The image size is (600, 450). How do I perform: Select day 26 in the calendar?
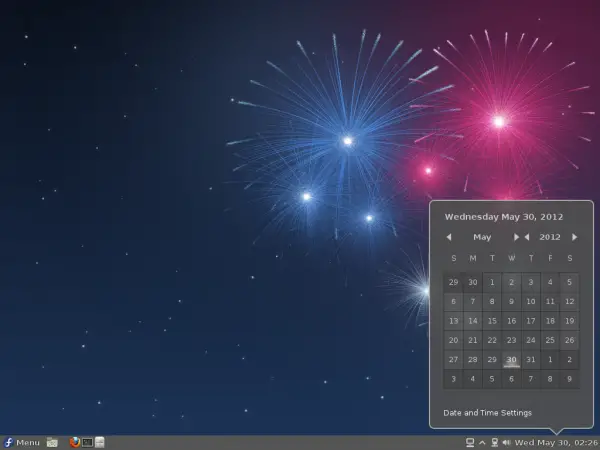569,340
